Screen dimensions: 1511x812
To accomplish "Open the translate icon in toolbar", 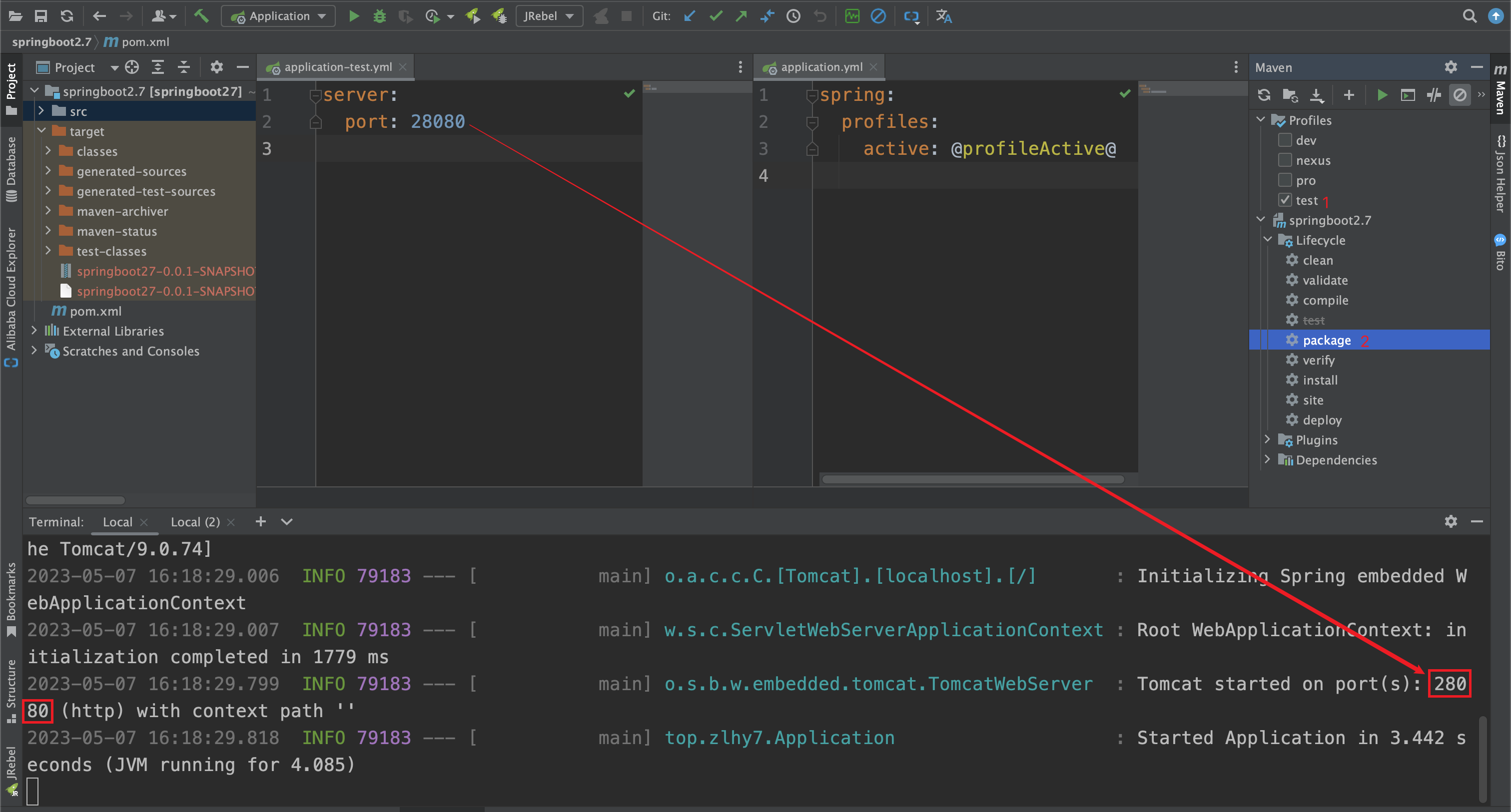I will point(943,16).
